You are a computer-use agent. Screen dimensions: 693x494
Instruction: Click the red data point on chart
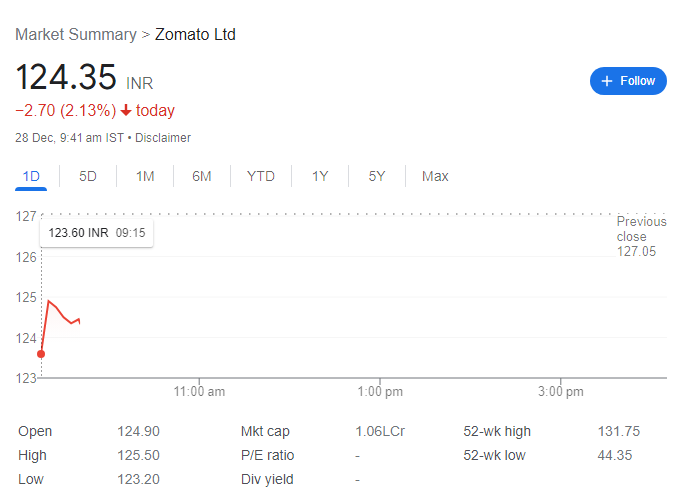(x=41, y=354)
